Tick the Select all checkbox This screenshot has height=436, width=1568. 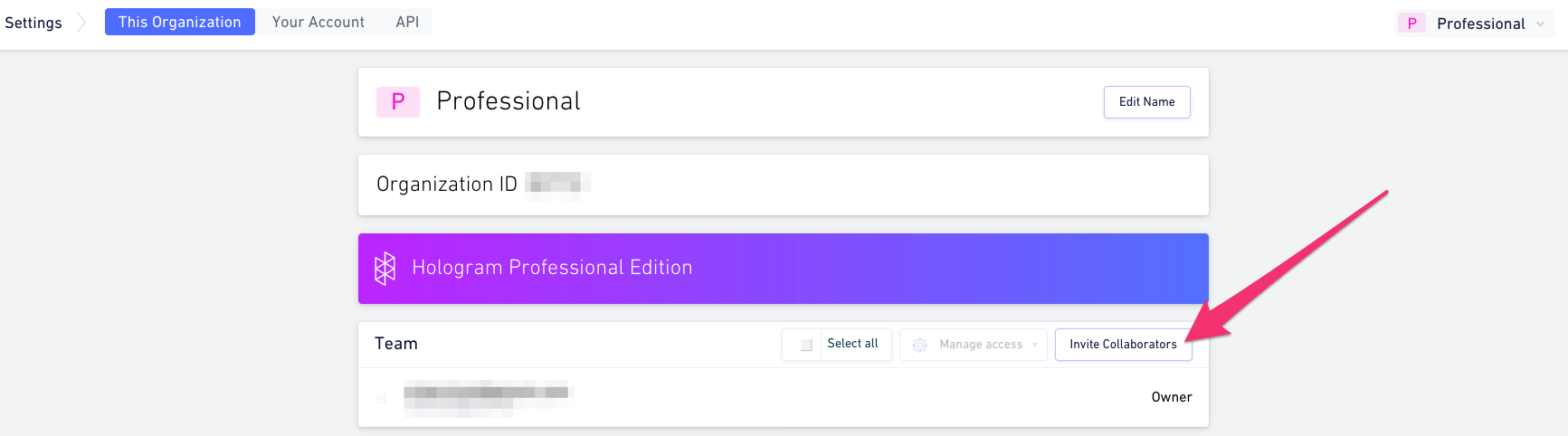[x=806, y=345]
